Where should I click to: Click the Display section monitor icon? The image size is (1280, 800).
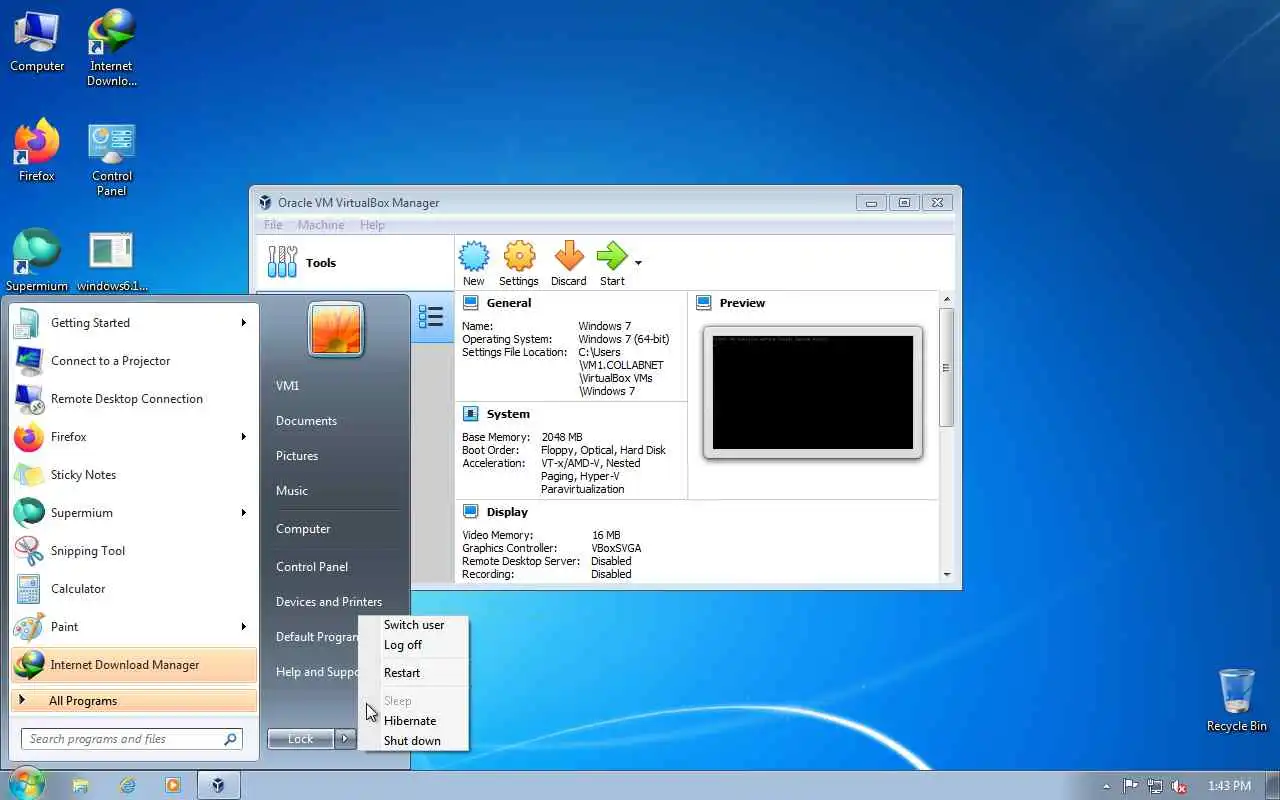click(x=471, y=512)
